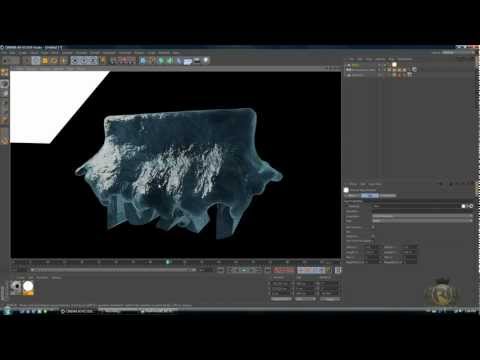Image resolution: width=480 pixels, height=360 pixels.
Task: Select the yellow Scale tool icon
Action: (45, 60)
